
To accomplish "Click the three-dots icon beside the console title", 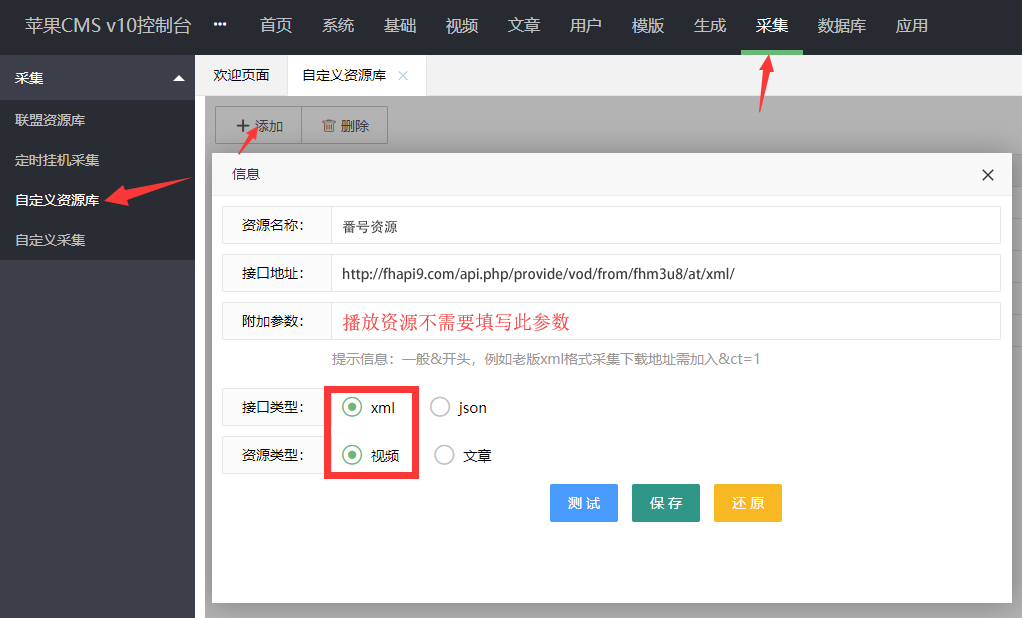I will (220, 26).
